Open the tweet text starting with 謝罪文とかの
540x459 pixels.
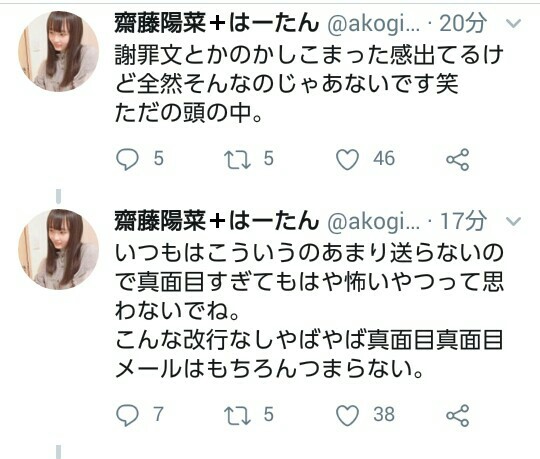(x=309, y=84)
